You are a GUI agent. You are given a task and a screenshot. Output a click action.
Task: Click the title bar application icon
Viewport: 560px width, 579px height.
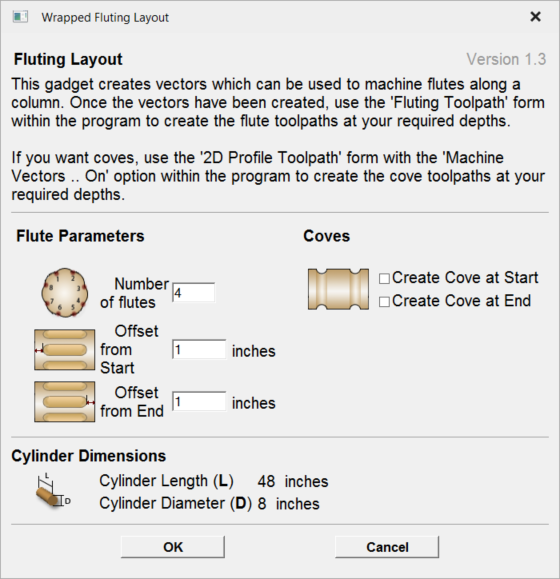click(x=20, y=17)
